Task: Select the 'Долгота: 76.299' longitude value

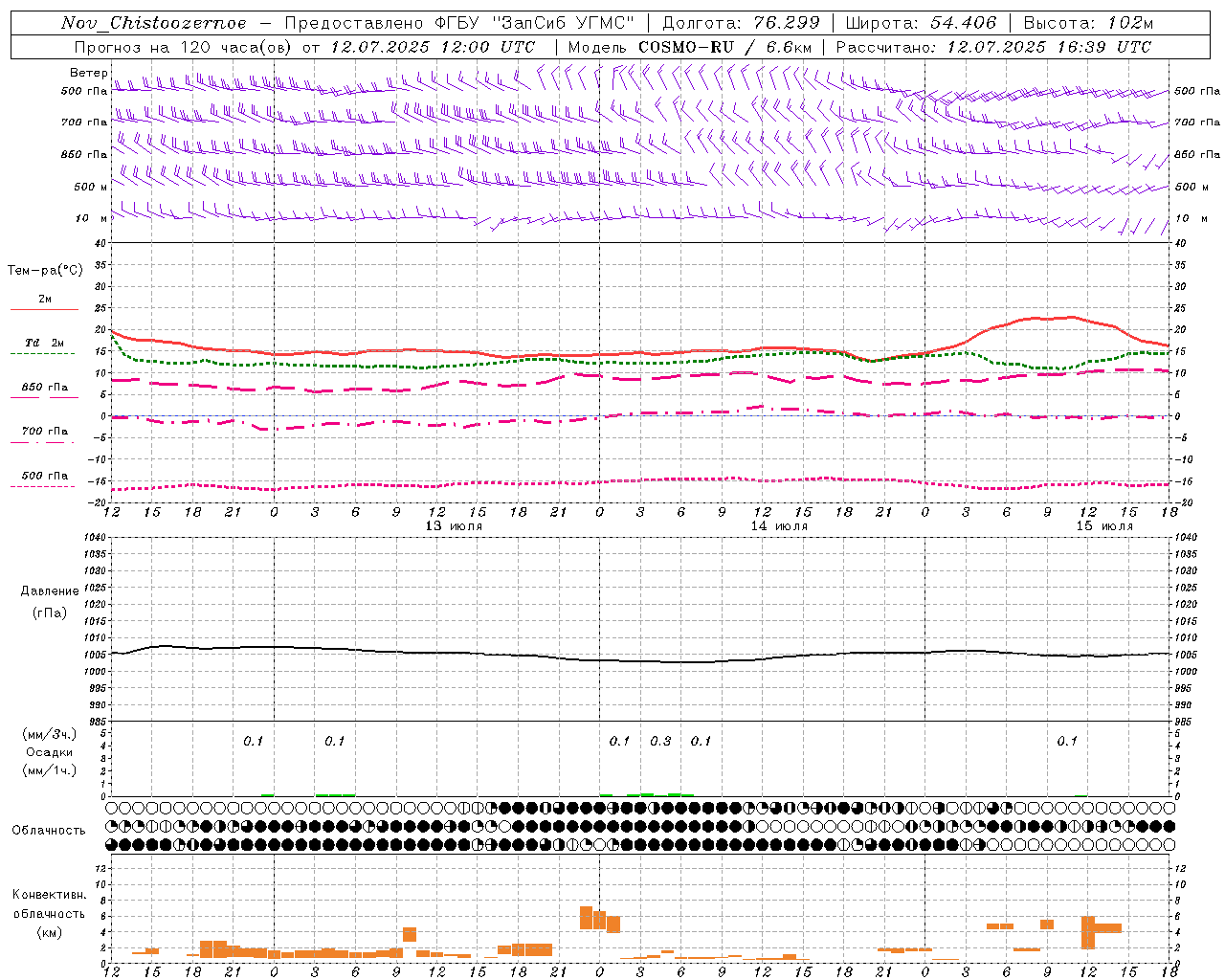Action: click(741, 23)
